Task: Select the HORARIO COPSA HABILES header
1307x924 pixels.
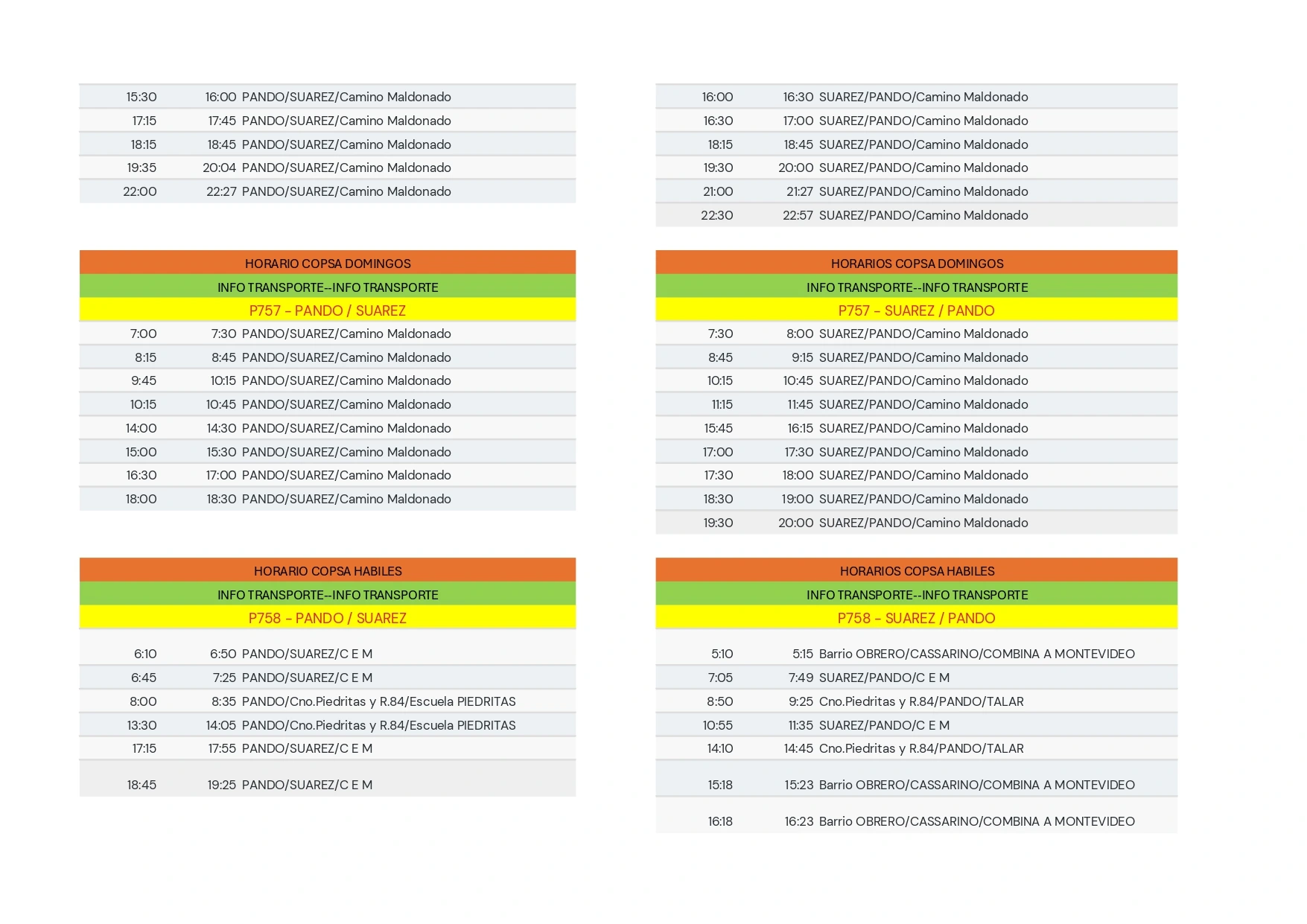Action: click(328, 570)
